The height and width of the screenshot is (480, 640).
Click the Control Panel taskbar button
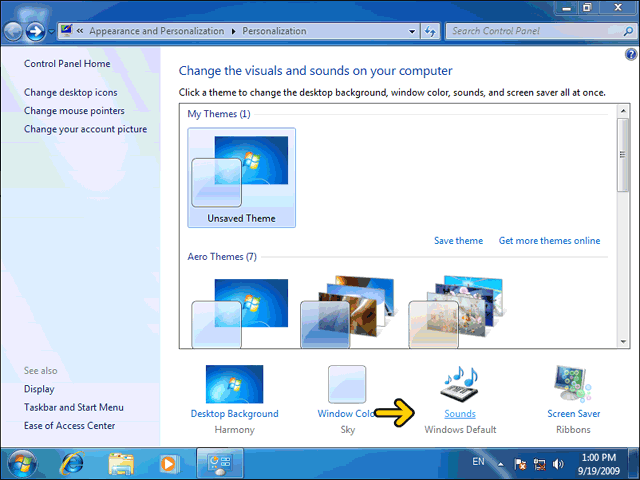tap(220, 463)
